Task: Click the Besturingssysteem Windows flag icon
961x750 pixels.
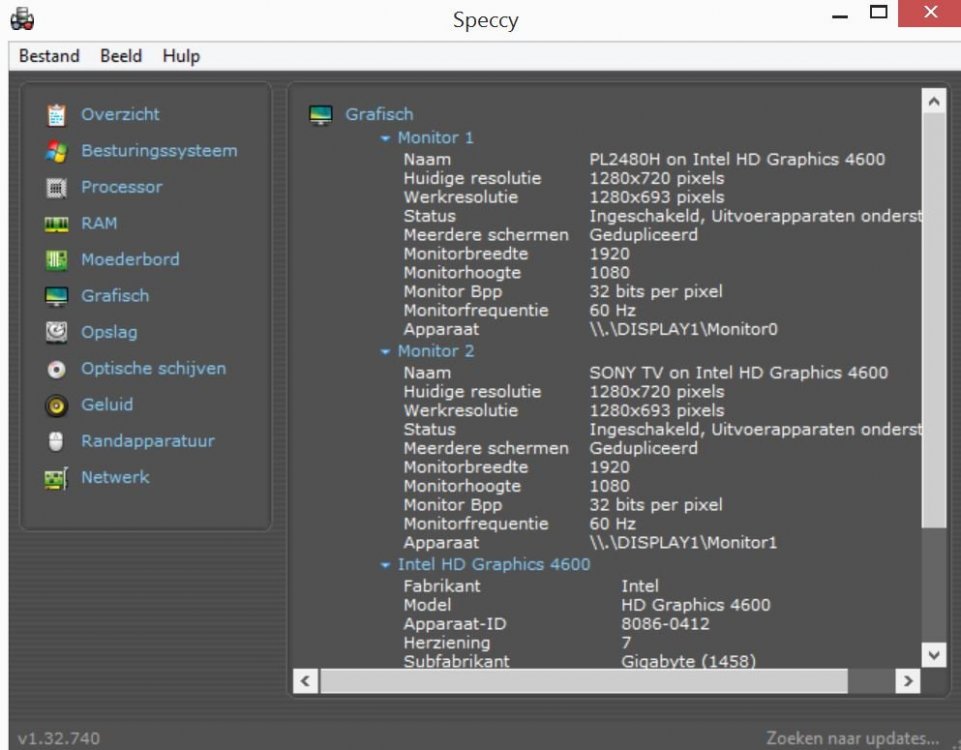Action: (57, 151)
